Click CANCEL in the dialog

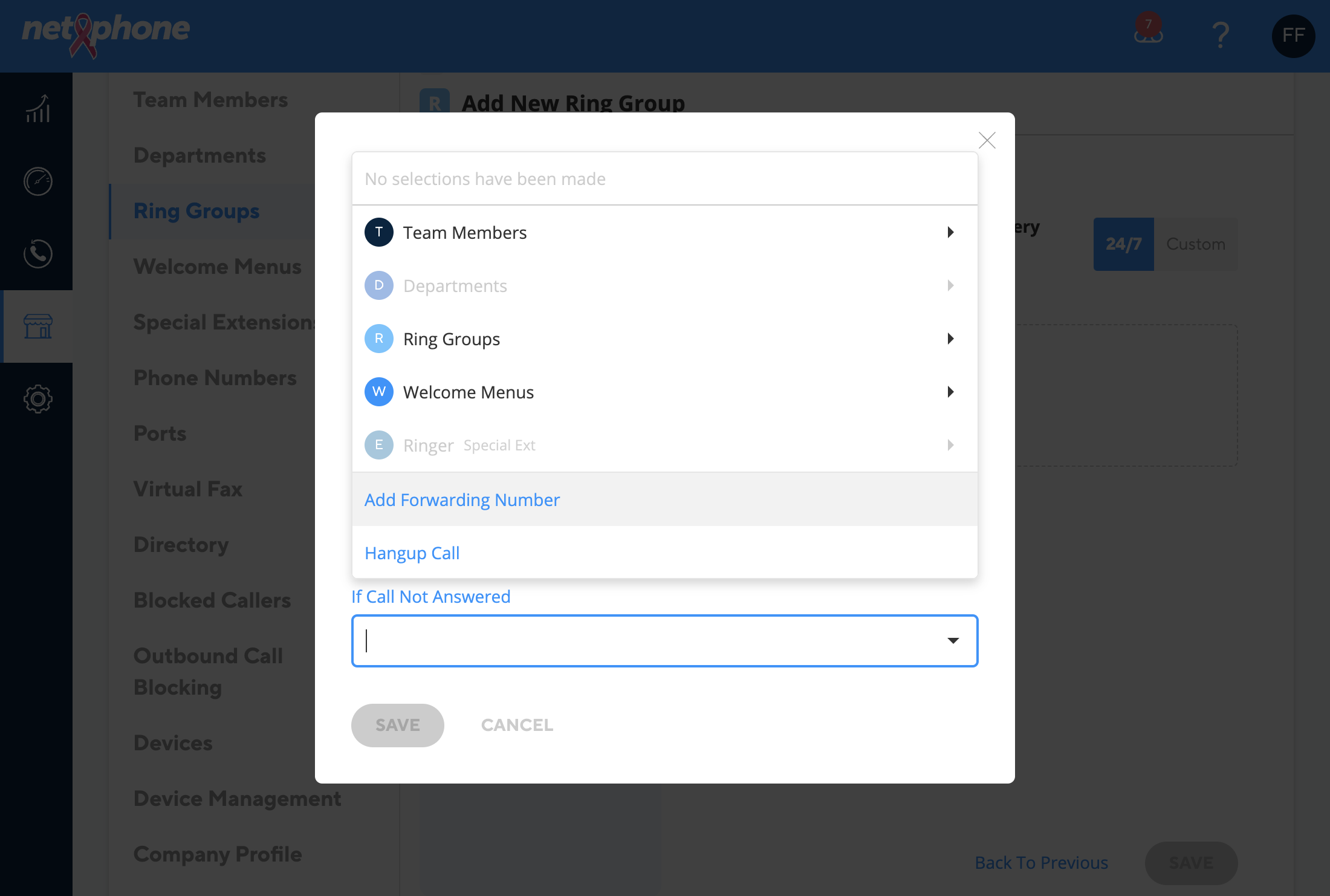517,725
